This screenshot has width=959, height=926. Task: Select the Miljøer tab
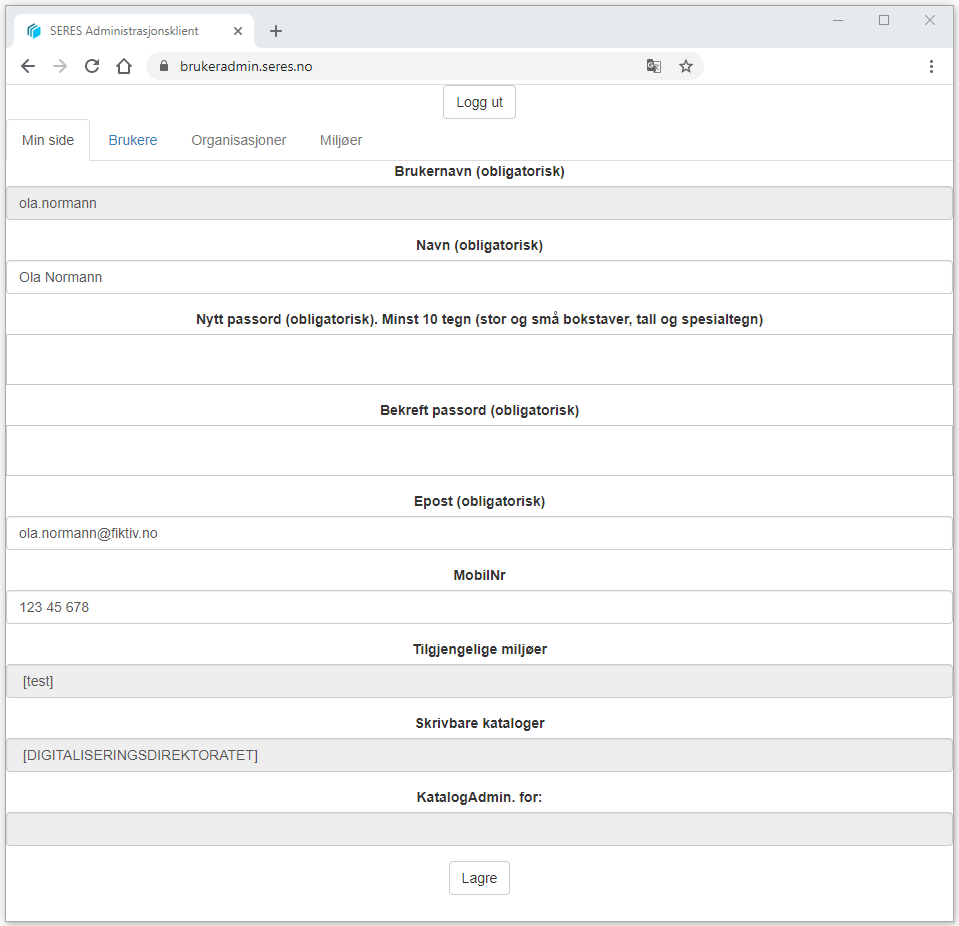pos(341,140)
